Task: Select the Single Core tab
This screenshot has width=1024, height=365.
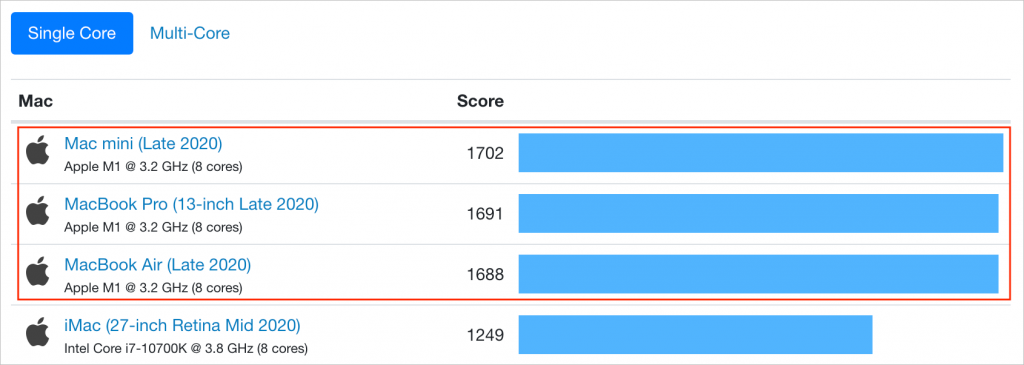Action: tap(72, 33)
